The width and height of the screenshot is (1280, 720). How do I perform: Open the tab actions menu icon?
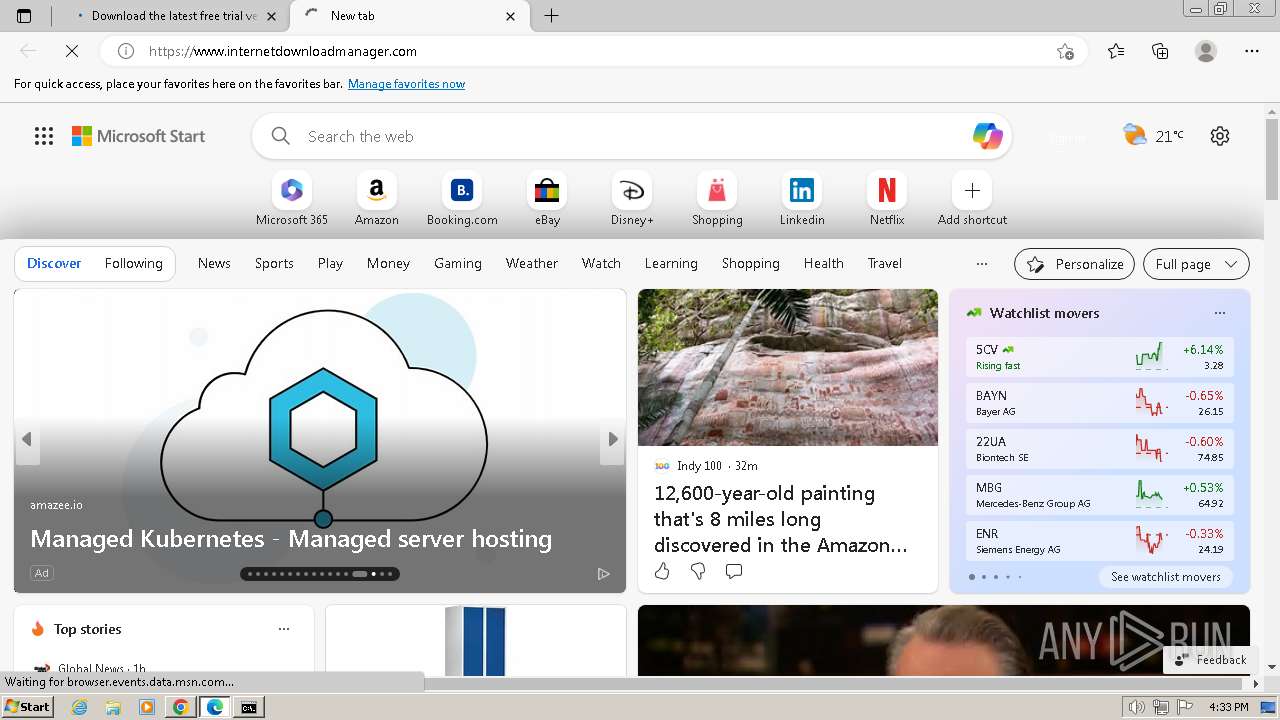(24, 16)
